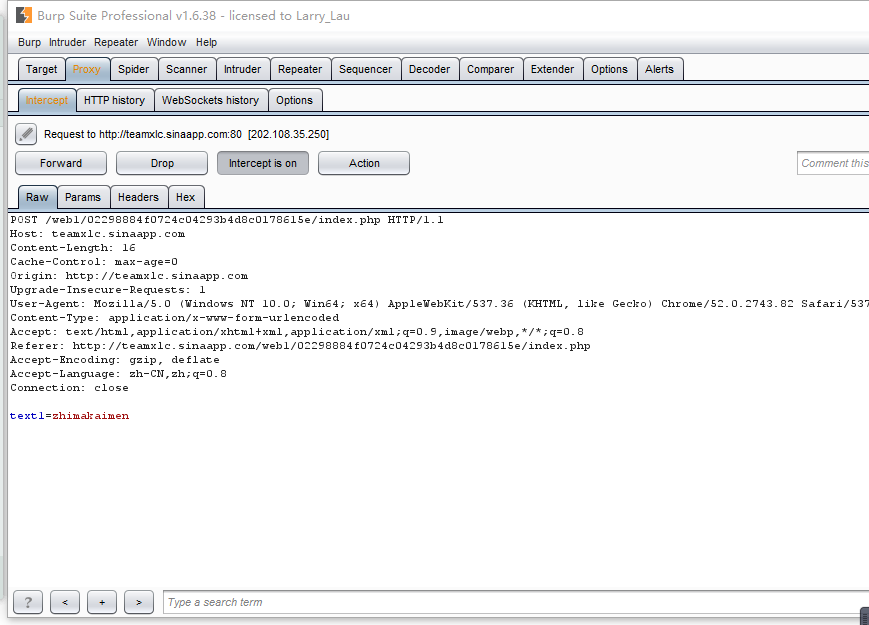Click the Host header line
The height and width of the screenshot is (625, 869).
(x=98, y=234)
